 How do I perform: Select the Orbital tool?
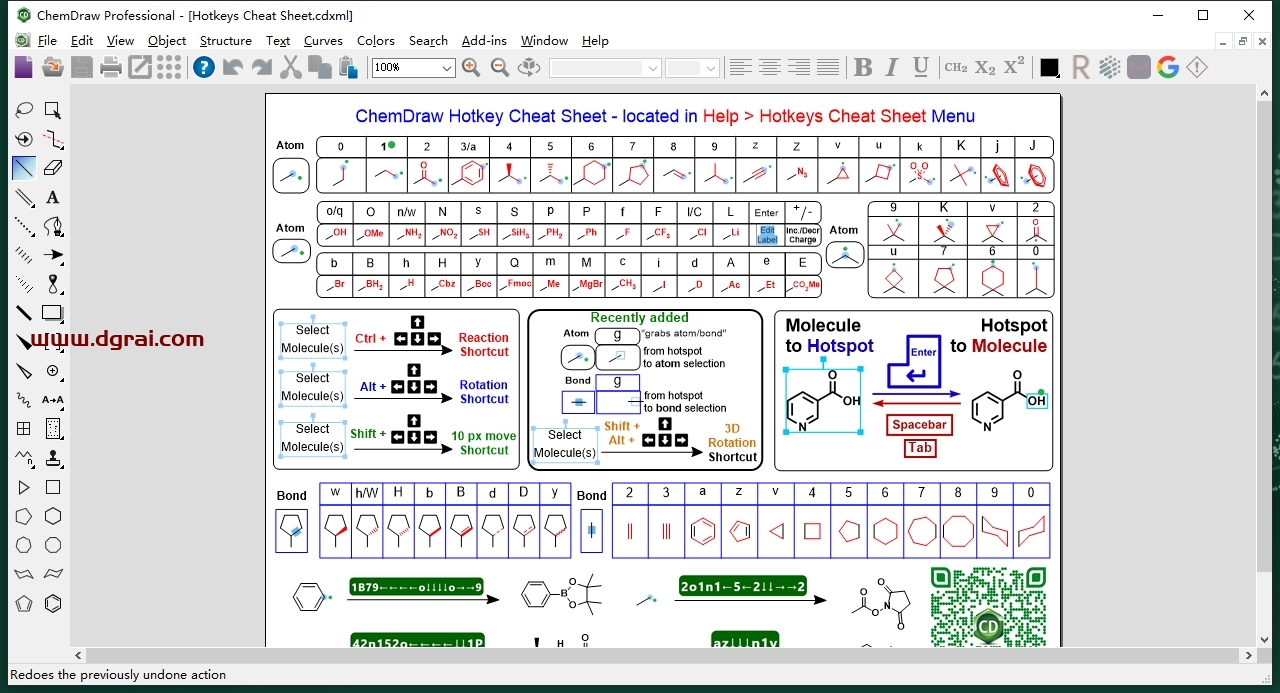pos(53,284)
